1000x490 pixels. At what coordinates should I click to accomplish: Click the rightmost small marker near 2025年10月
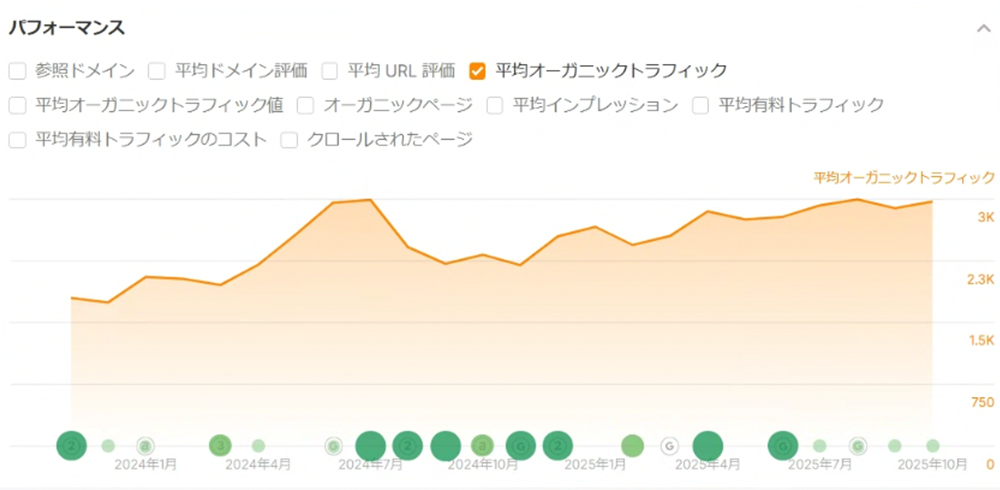pos(933,446)
